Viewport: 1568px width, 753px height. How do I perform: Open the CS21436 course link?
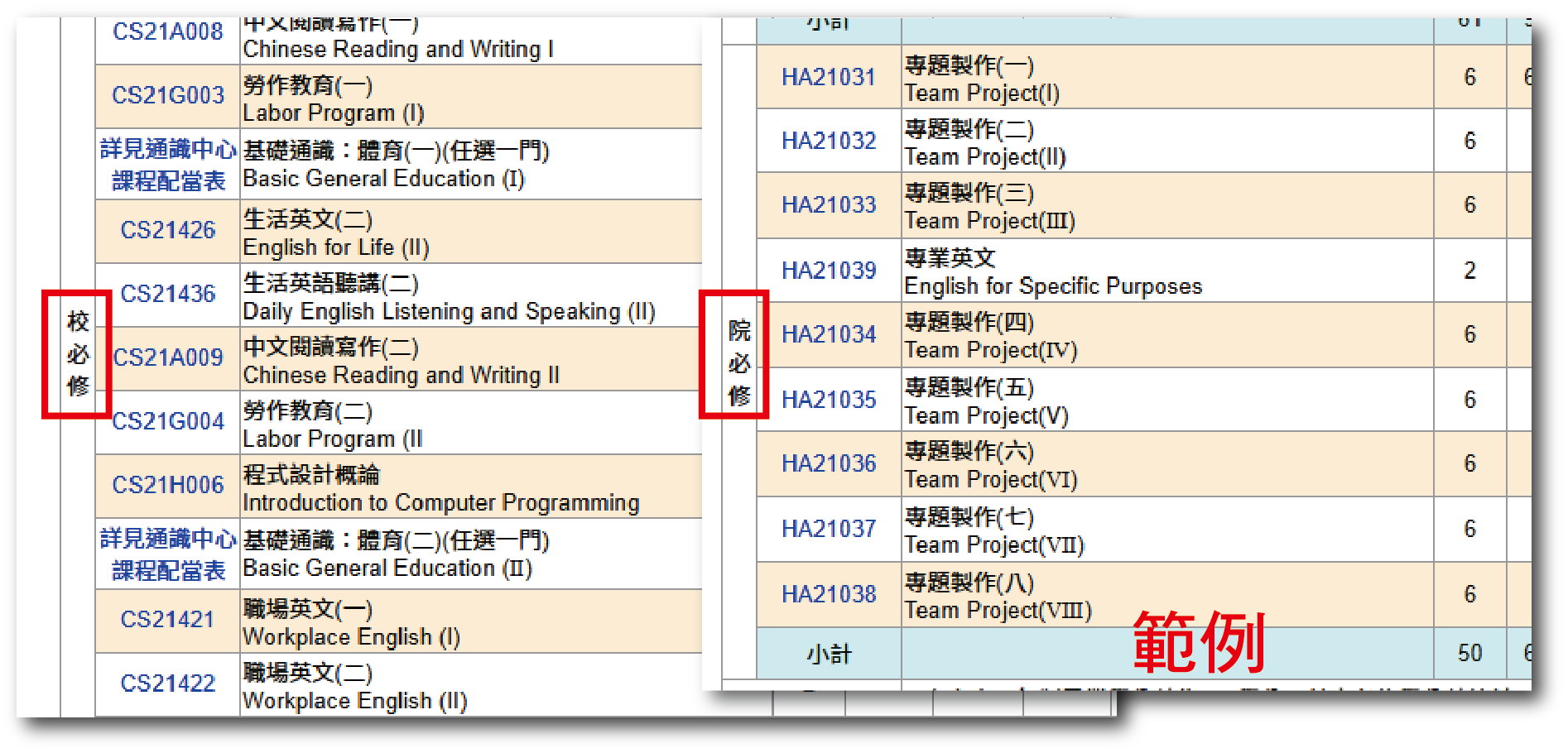[x=167, y=293]
